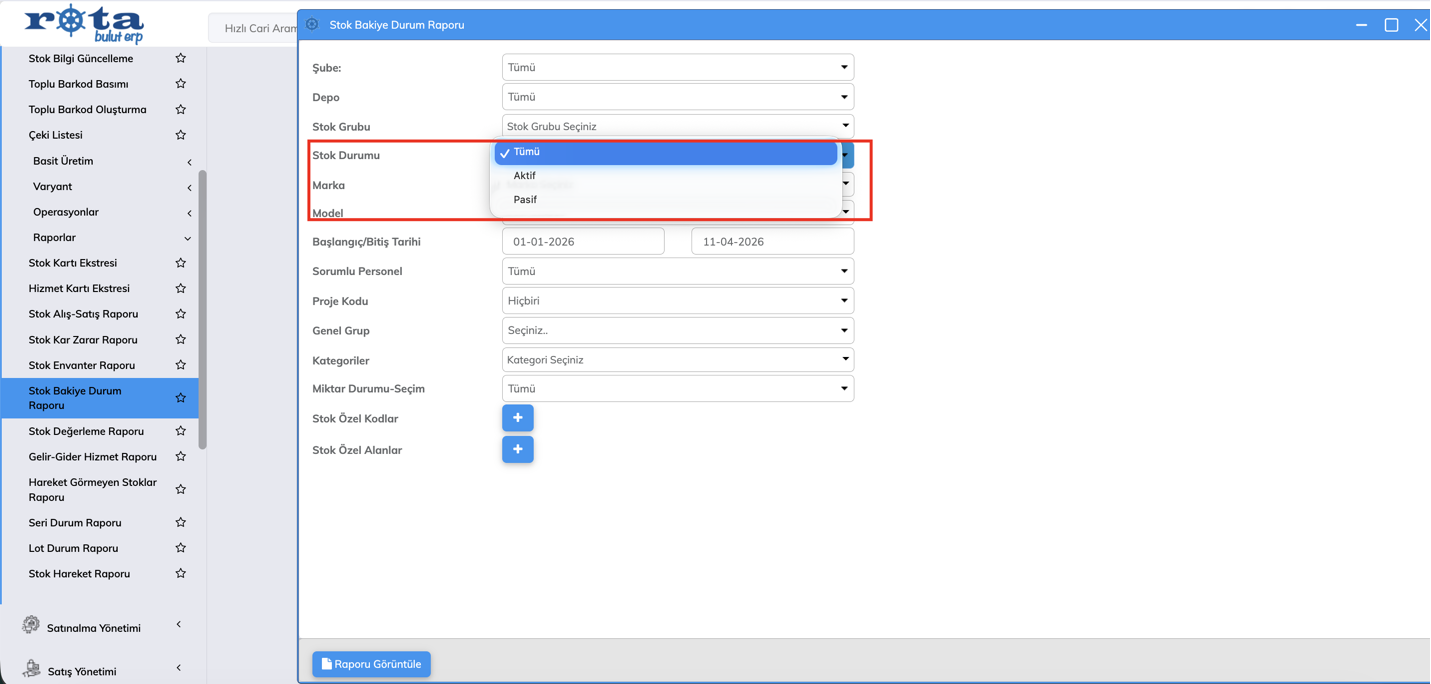Viewport: 1431px width, 684px height.
Task: Click the Satınalma Yönetimi gear icon
Action: point(31,625)
